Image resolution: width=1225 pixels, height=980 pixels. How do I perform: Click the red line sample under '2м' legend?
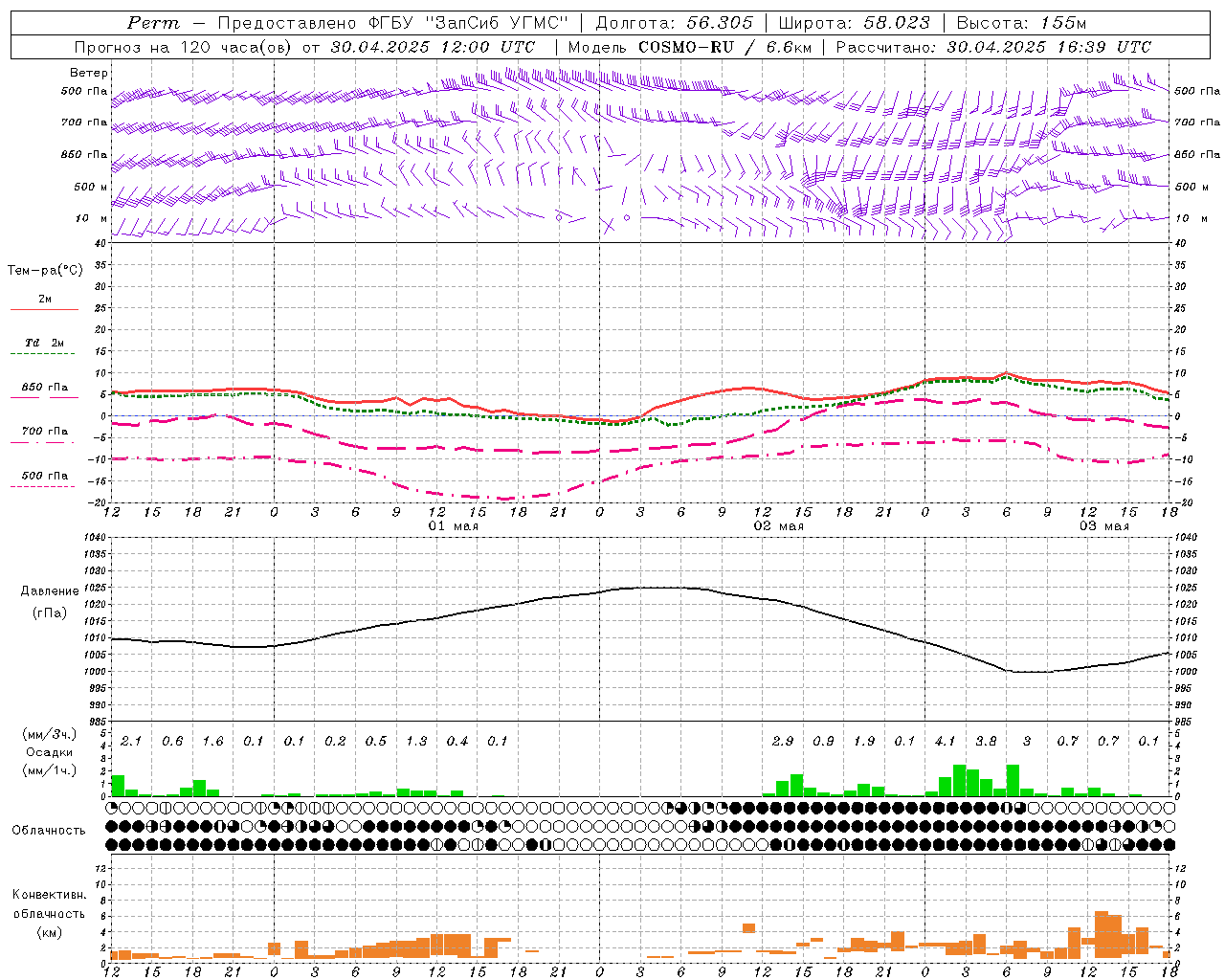point(45,310)
